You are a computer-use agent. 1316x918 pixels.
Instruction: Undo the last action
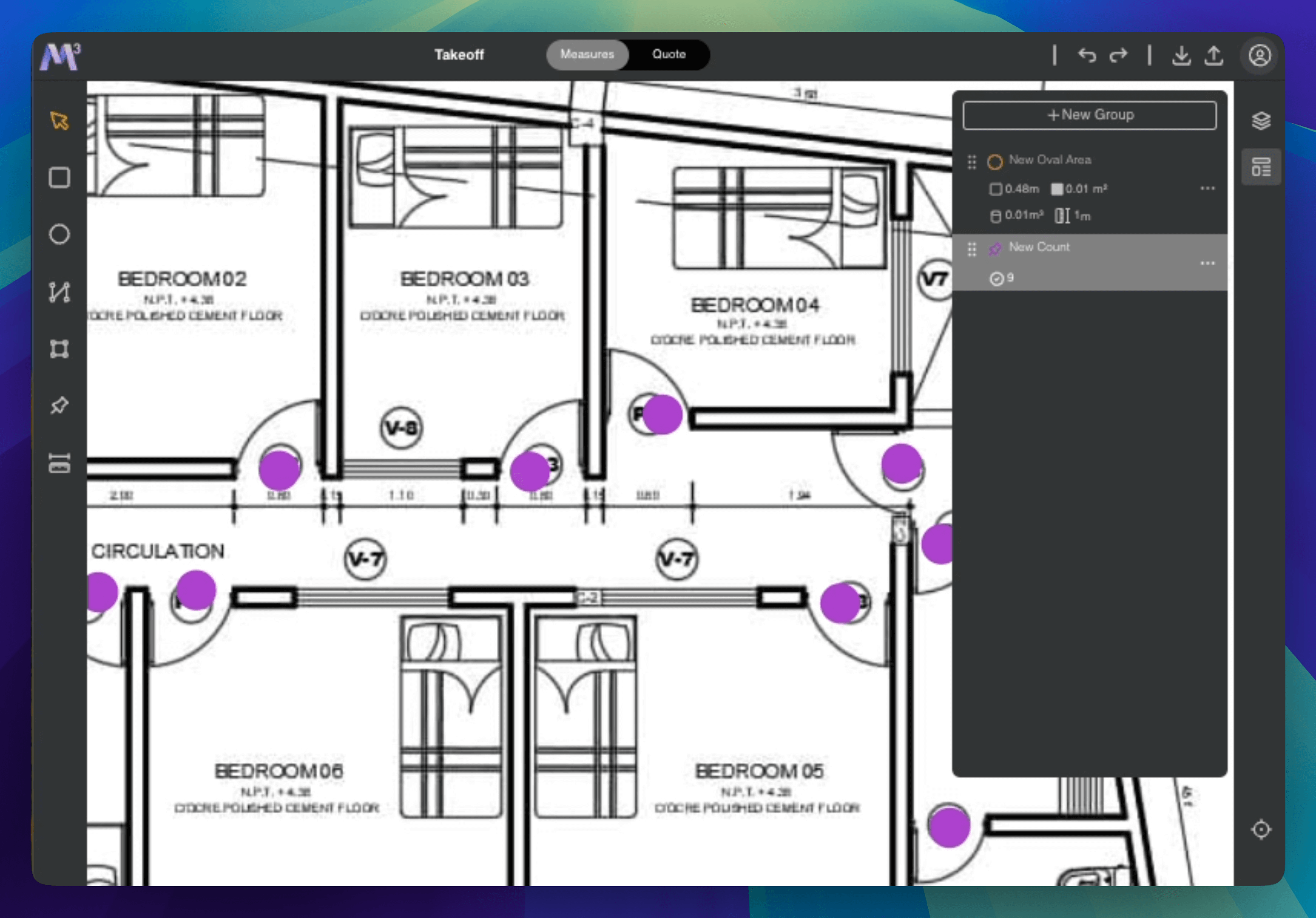1087,56
